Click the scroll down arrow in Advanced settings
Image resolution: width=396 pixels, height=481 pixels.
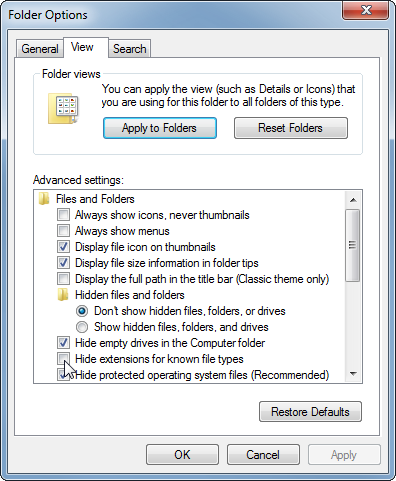[x=353, y=374]
